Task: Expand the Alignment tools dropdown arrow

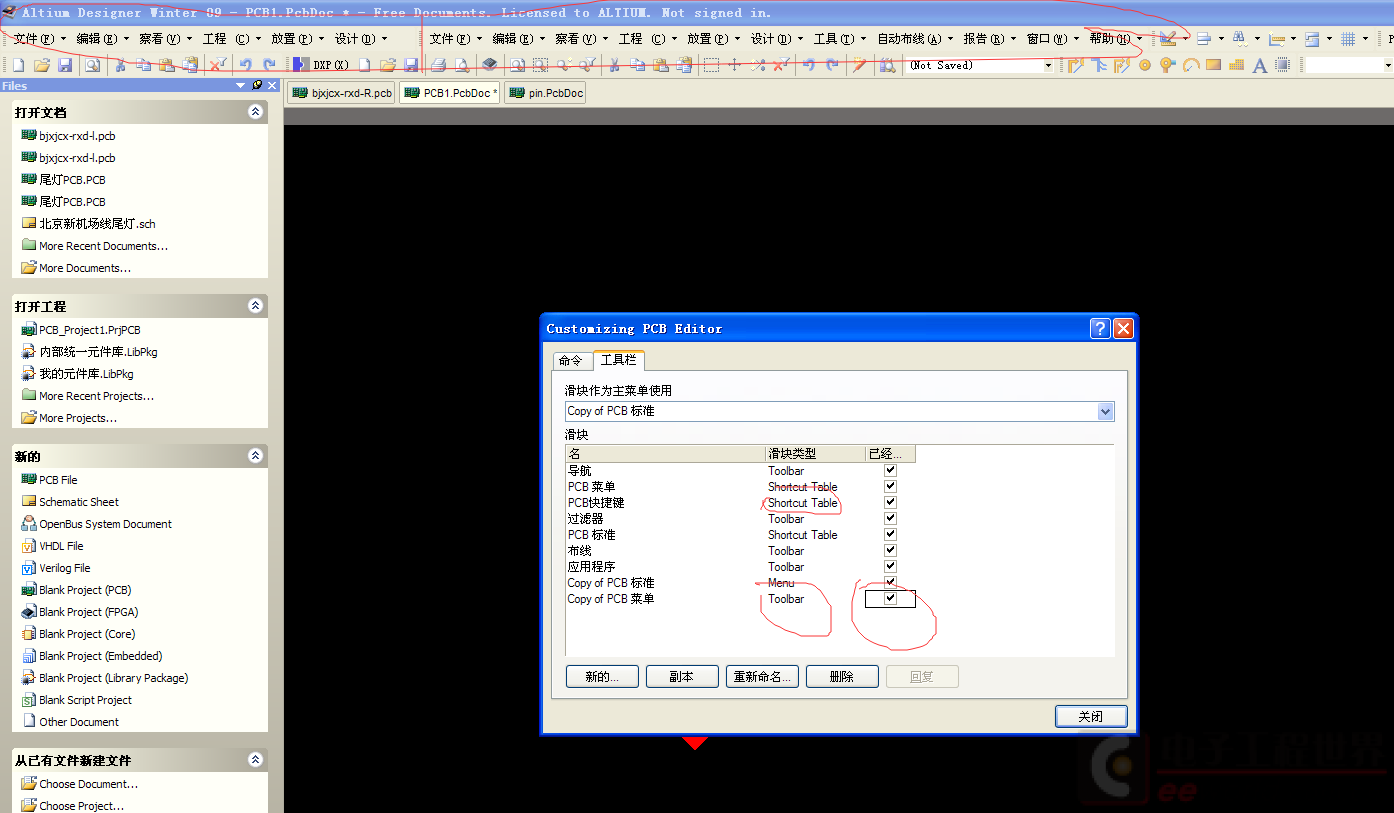Action: (1221, 39)
